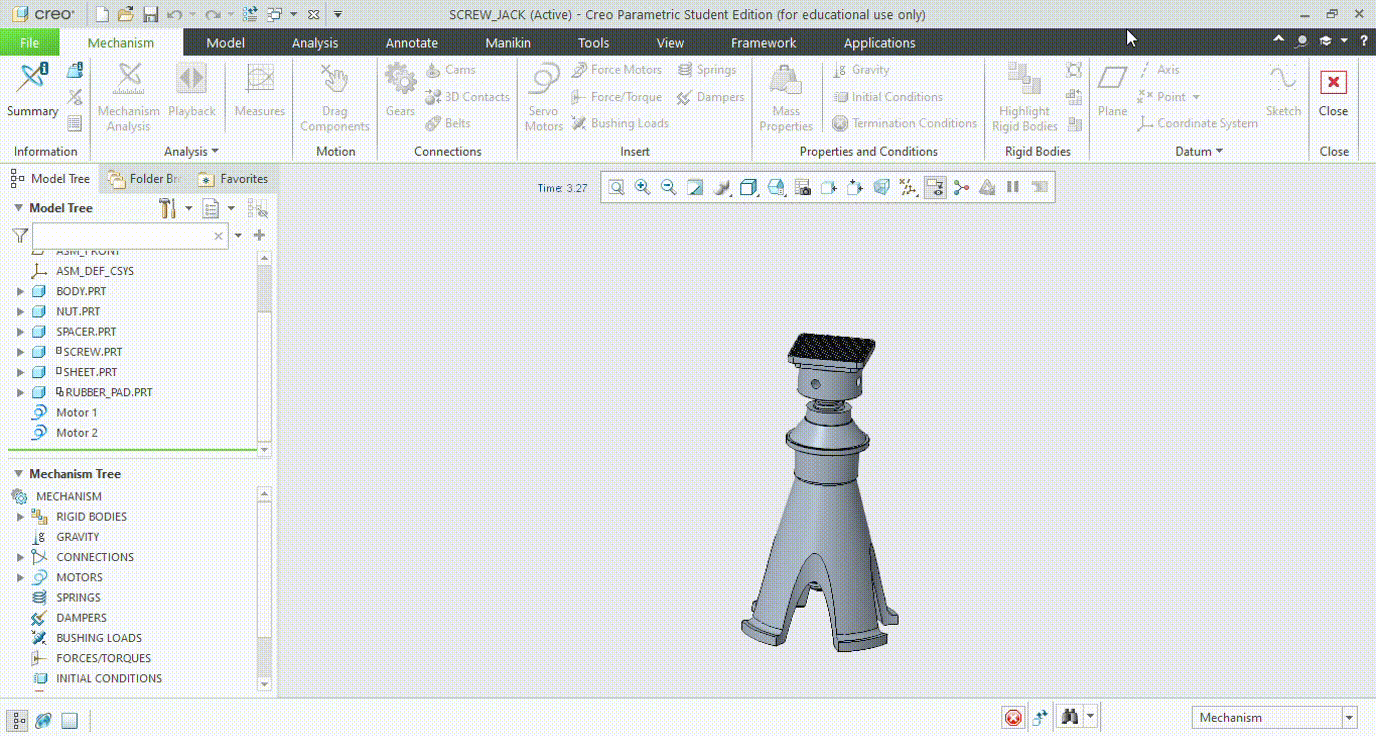1376x736 pixels.
Task: Switch to the Tools ribbon tab
Action: pyautogui.click(x=593, y=43)
